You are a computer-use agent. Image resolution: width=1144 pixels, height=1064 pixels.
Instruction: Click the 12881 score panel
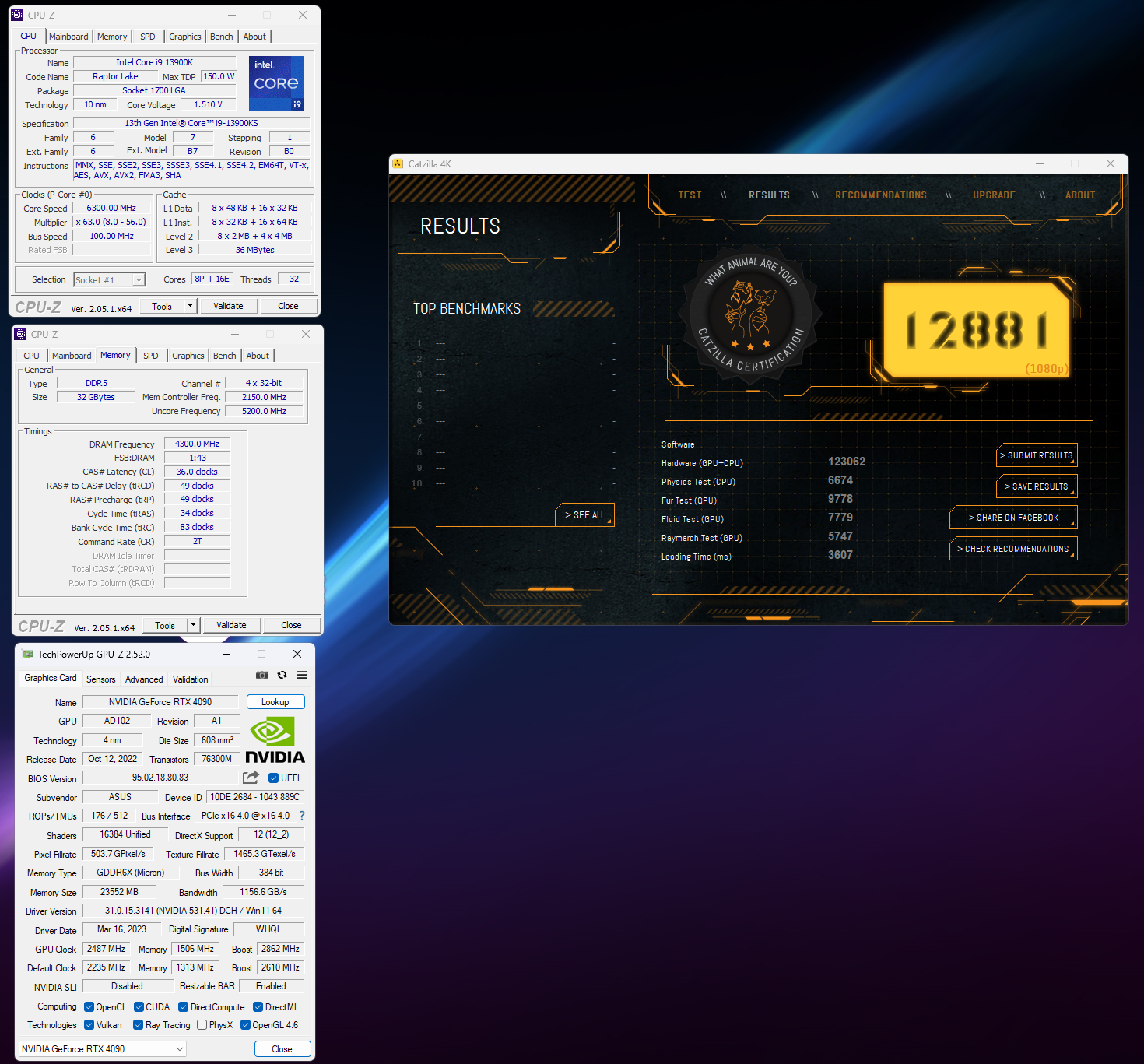click(x=977, y=330)
